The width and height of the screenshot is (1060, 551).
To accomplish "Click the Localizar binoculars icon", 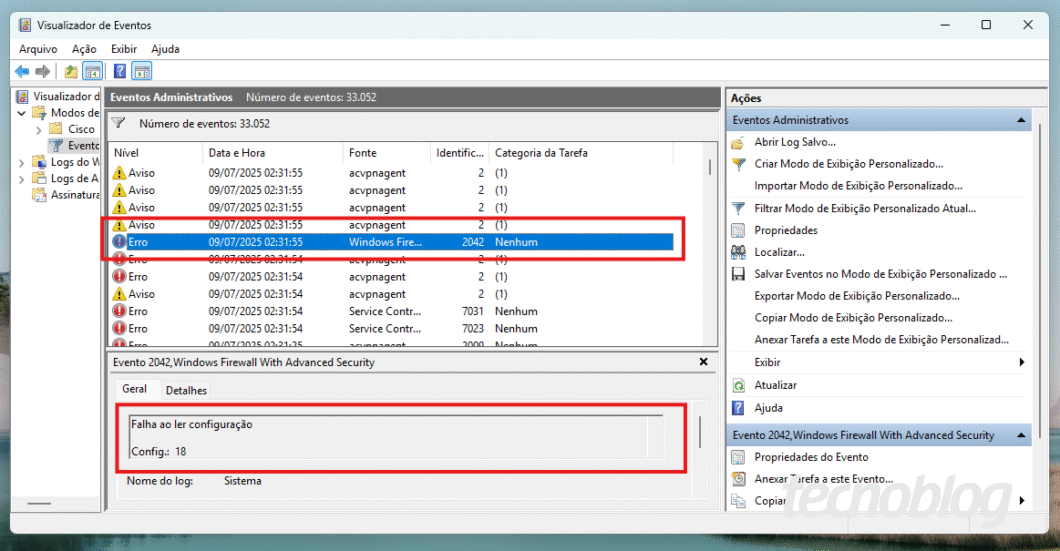I will pos(738,252).
